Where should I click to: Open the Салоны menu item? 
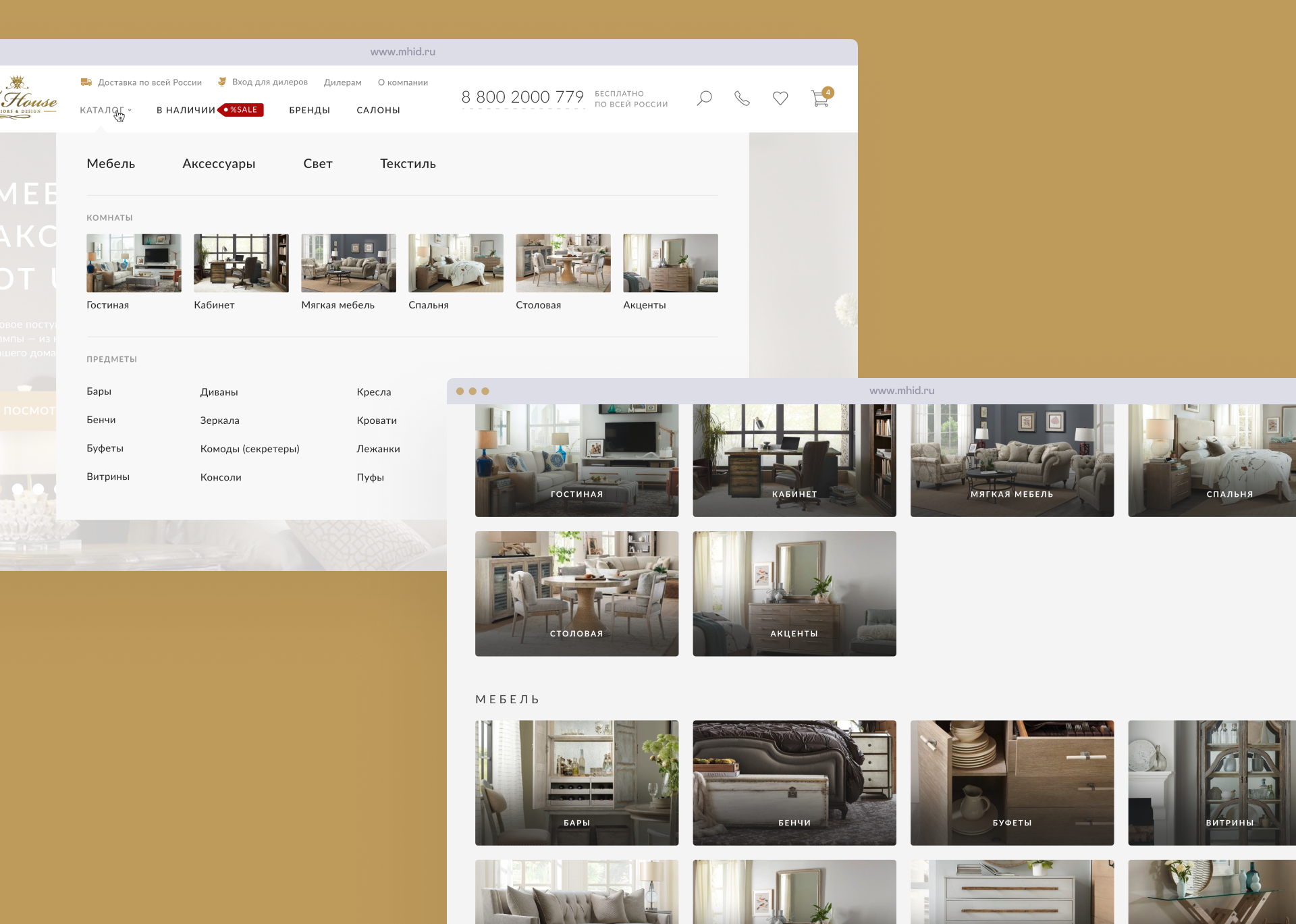tap(379, 110)
